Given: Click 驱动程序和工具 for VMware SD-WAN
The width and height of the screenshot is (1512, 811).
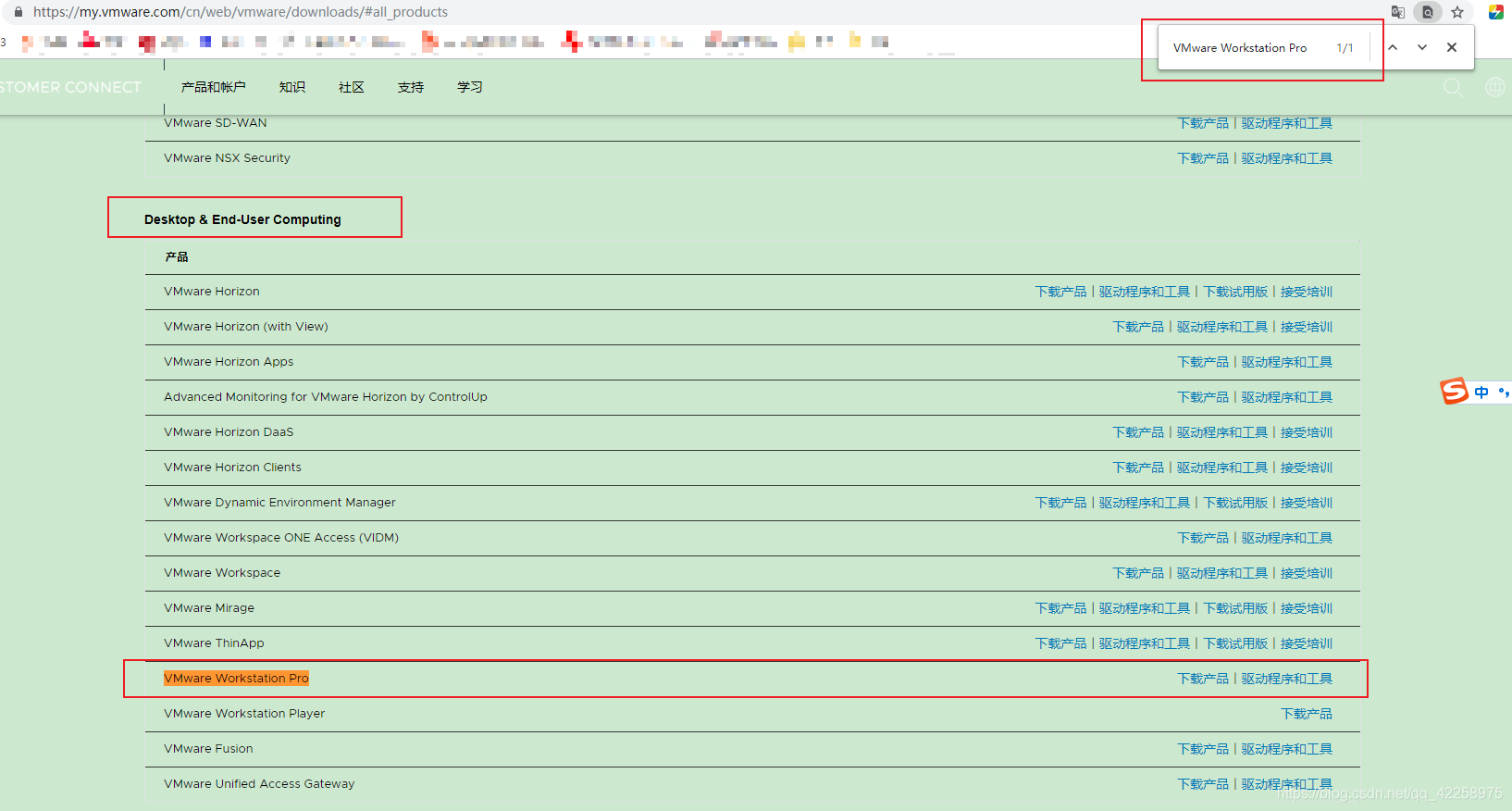Looking at the screenshot, I should tap(1287, 123).
